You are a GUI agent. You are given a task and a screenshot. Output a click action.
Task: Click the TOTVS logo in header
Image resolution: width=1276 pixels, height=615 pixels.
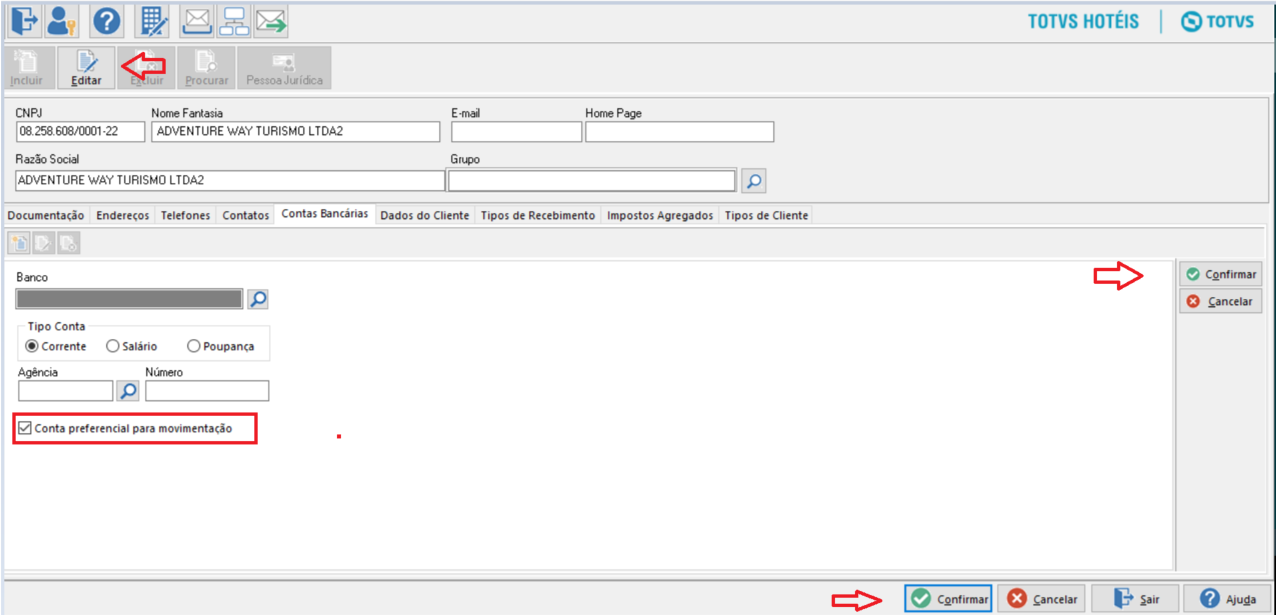click(x=1217, y=21)
